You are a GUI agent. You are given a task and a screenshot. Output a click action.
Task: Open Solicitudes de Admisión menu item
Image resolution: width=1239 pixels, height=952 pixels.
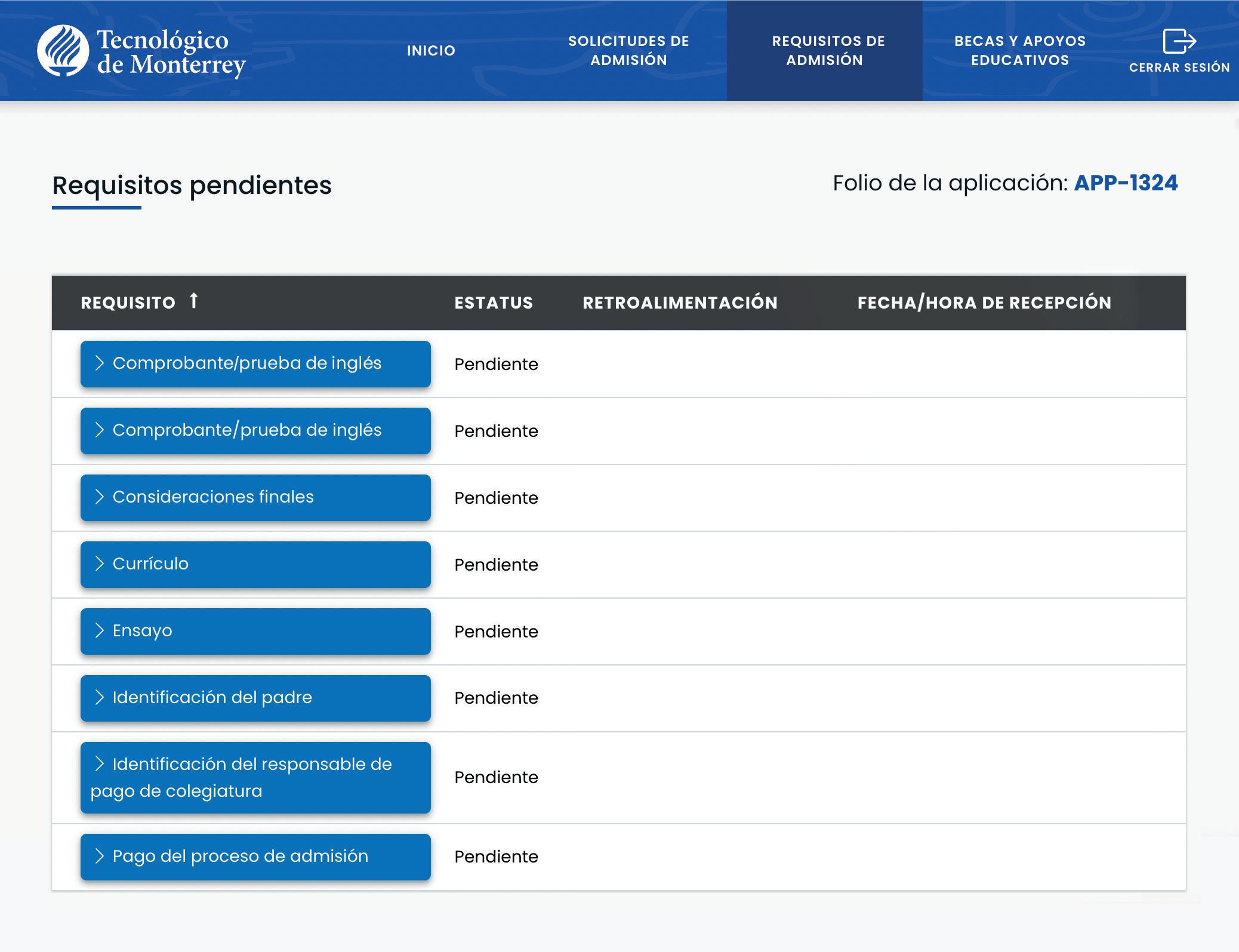coord(628,51)
